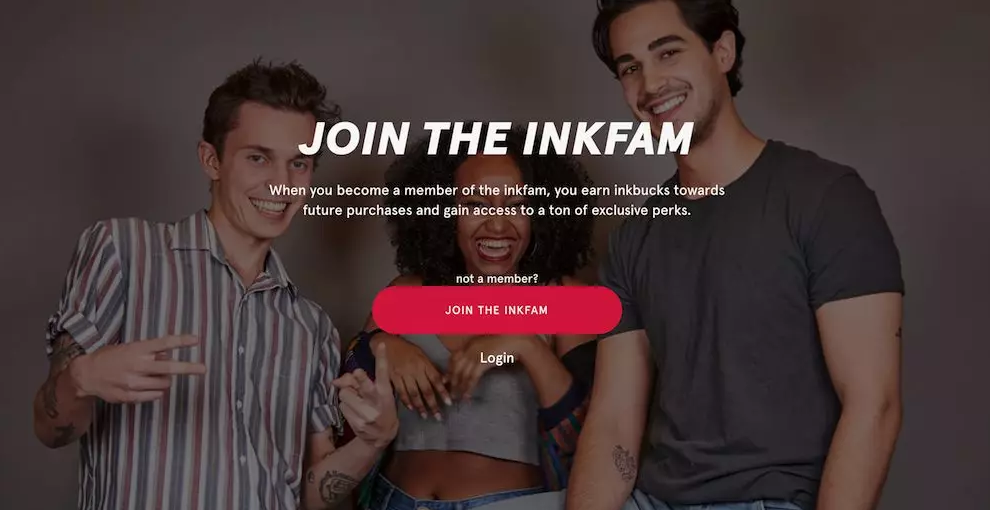Click the wrist tattoo on striped-shirt man's pointing arm

click(x=337, y=486)
